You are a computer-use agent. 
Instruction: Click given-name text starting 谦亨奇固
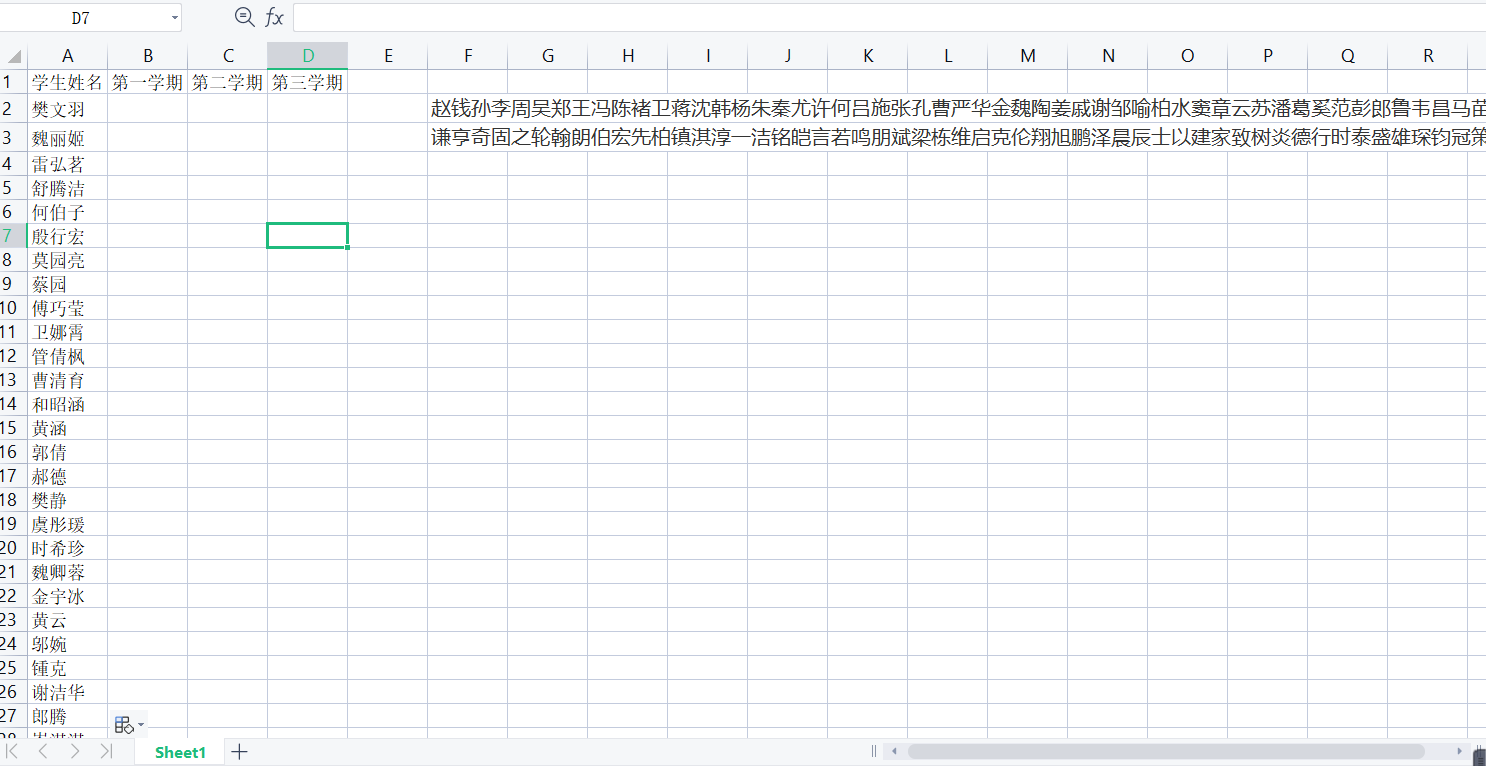tap(958, 138)
